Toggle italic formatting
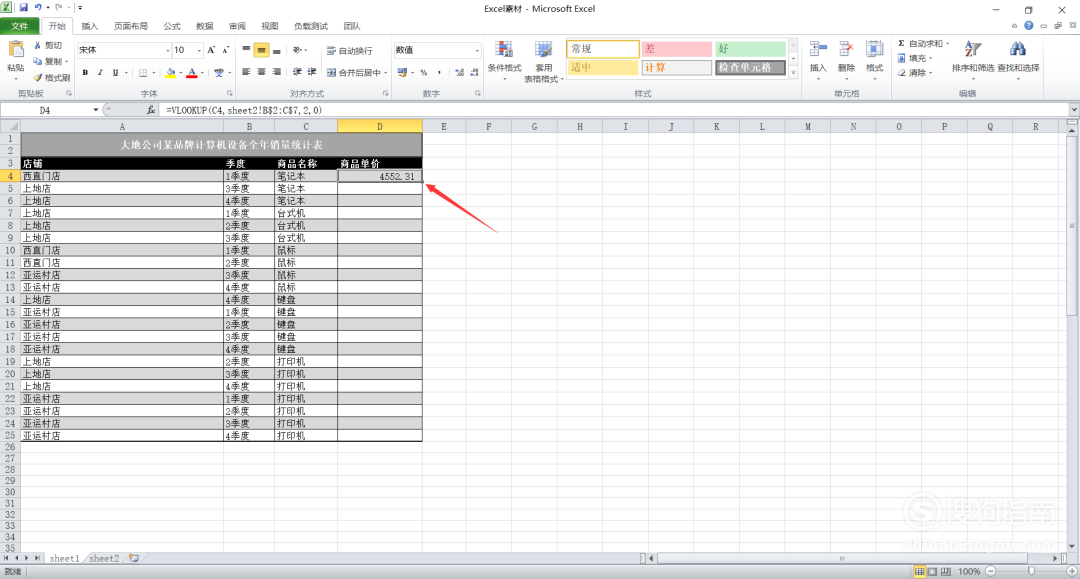This screenshot has width=1080, height=579. (100, 72)
